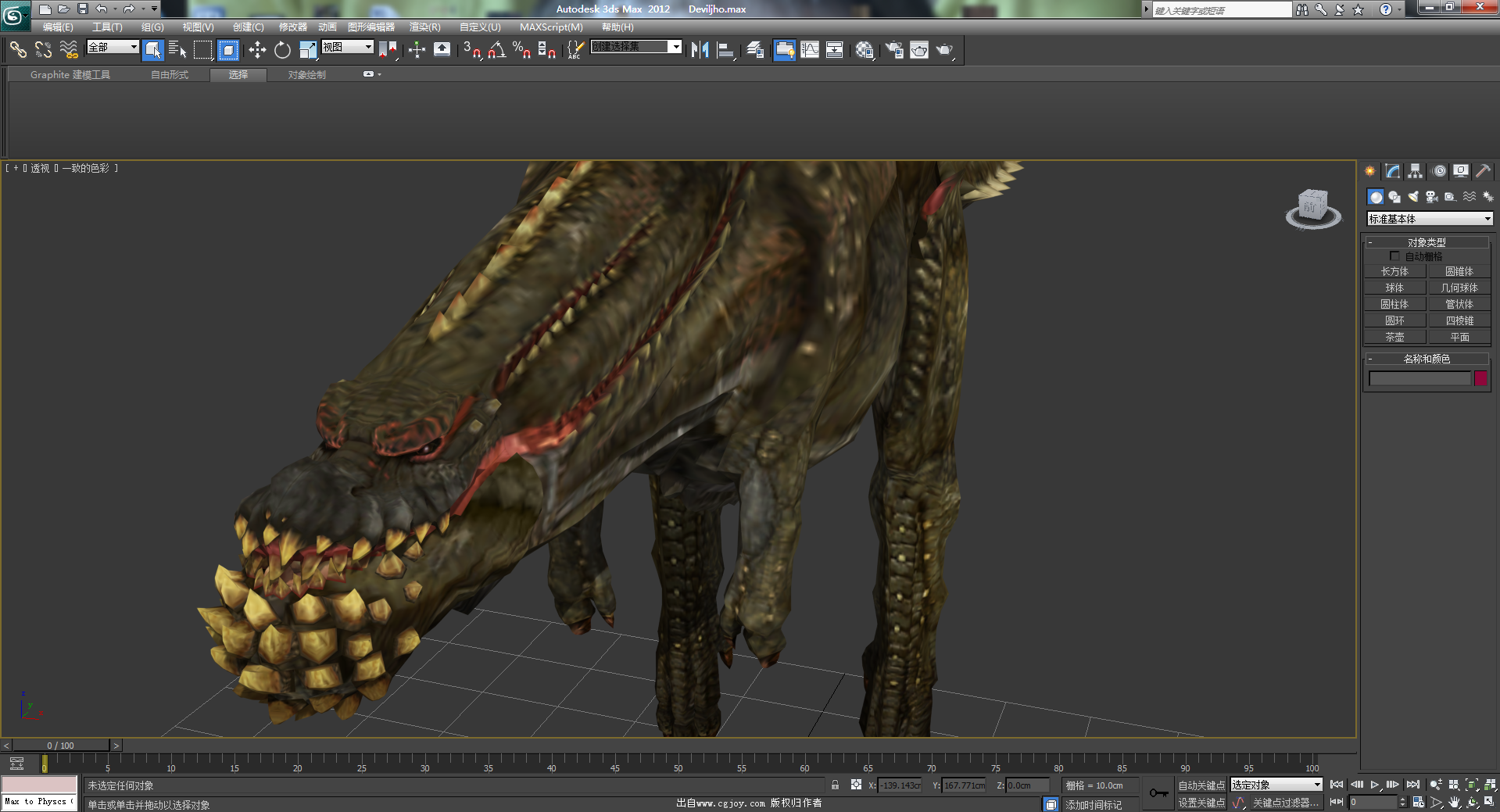Open reference coordinate system dropdown 视图
Viewport: 1500px width, 812px height.
click(x=348, y=47)
